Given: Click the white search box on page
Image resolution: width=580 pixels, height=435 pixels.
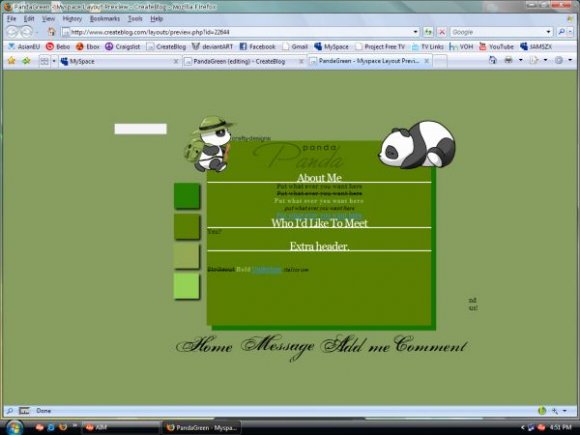Looking at the screenshot, I should (141, 129).
